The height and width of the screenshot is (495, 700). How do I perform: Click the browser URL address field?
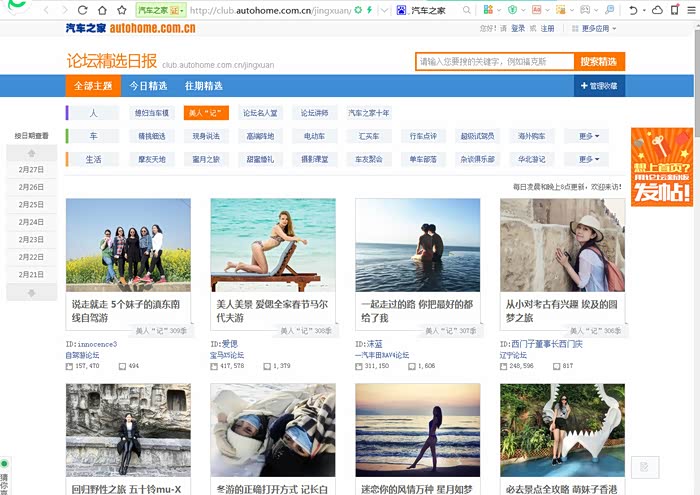(x=270, y=10)
